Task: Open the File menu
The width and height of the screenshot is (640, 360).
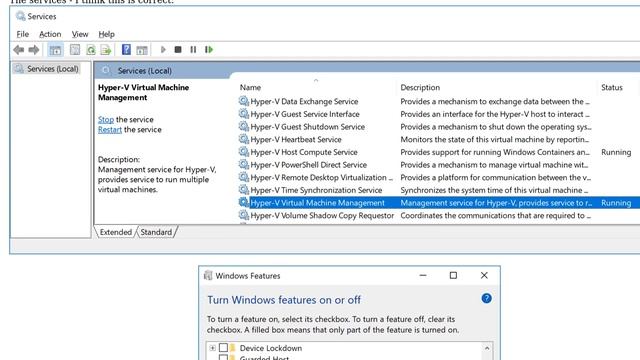Action: pyautogui.click(x=22, y=34)
